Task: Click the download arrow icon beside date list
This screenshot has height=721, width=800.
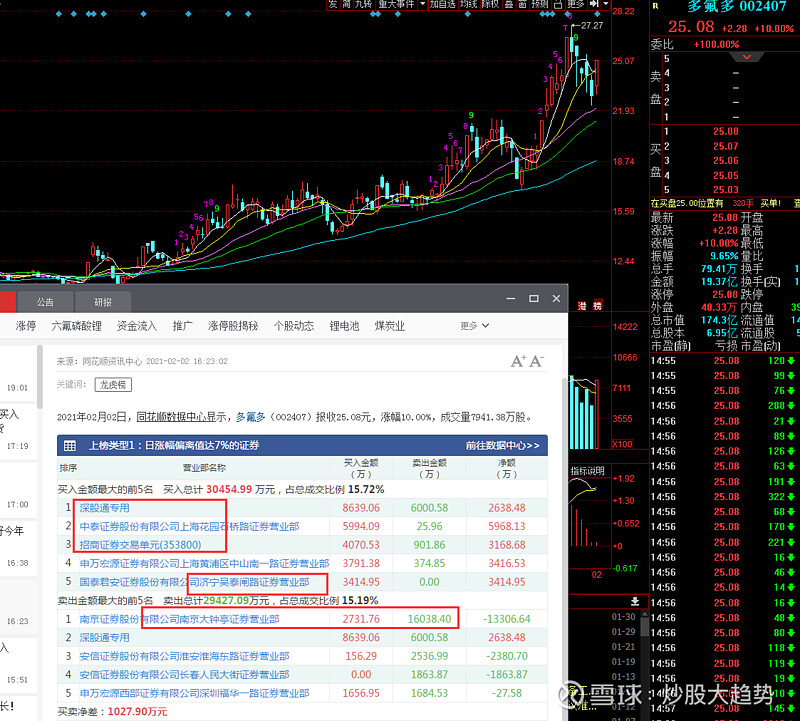Action: click(x=635, y=601)
